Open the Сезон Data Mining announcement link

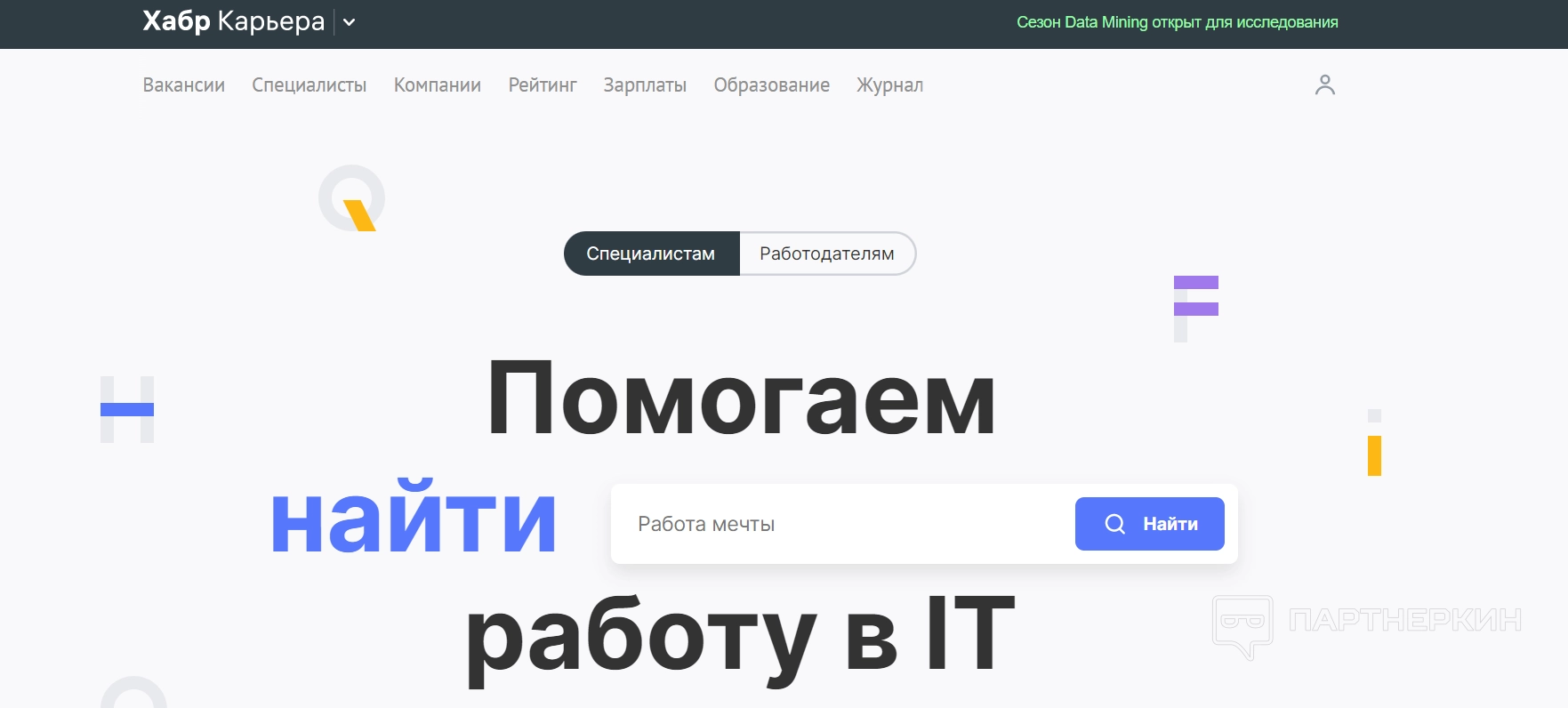click(x=1177, y=22)
